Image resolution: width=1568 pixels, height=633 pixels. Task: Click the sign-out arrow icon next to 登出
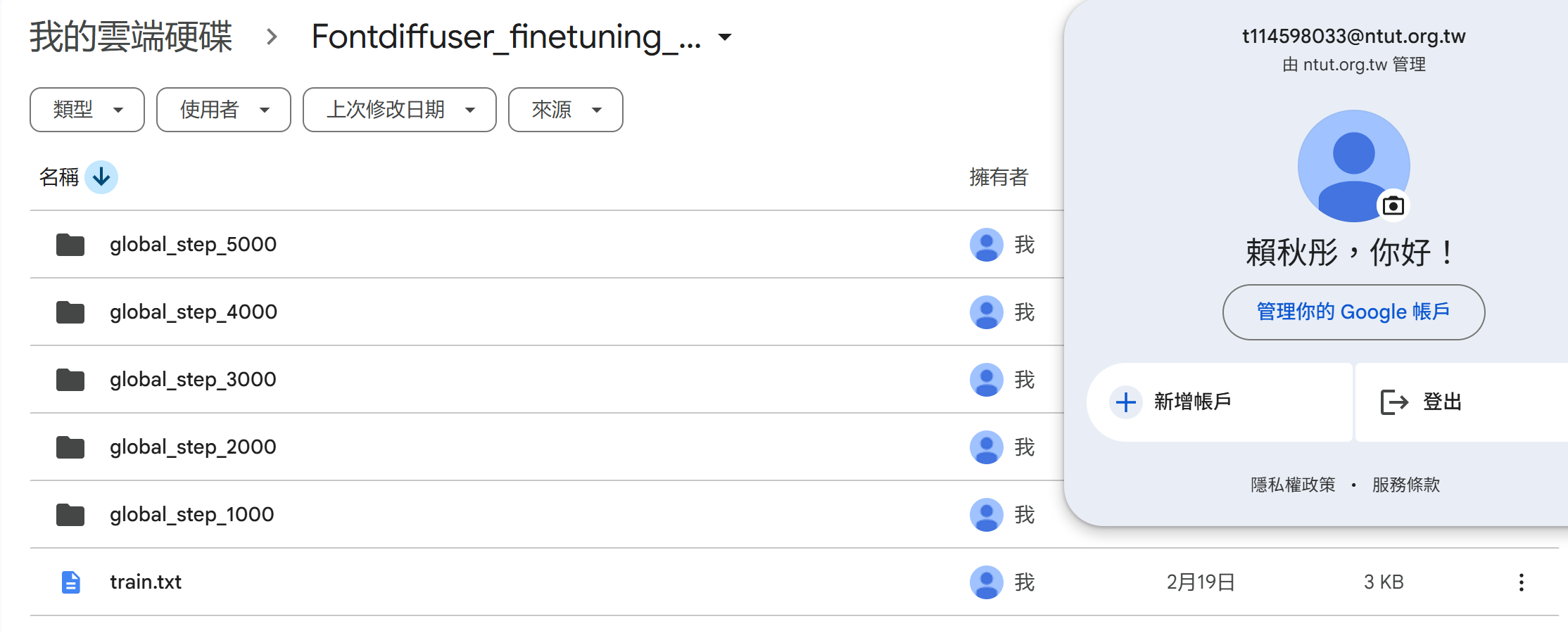click(x=1394, y=402)
